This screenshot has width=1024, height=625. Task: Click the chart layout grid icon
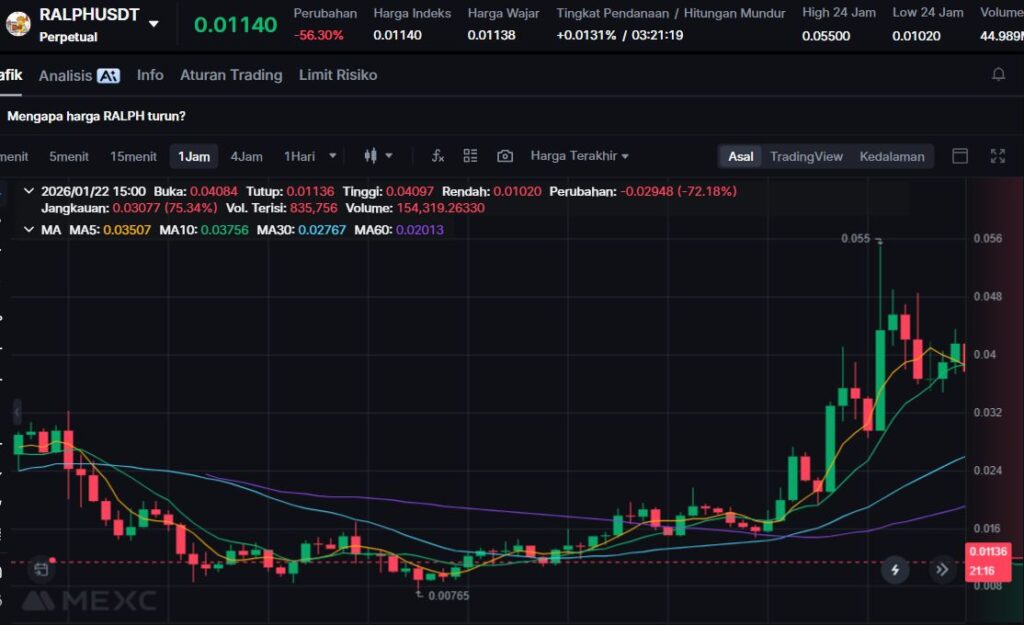click(470, 156)
